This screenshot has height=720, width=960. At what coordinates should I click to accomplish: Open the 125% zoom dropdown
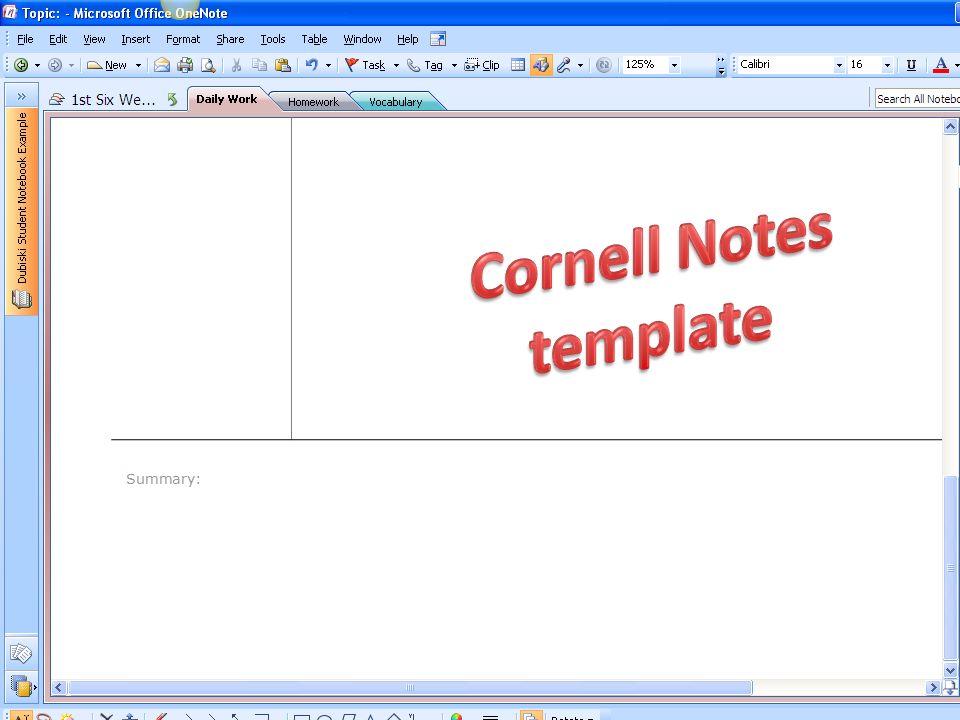675,65
